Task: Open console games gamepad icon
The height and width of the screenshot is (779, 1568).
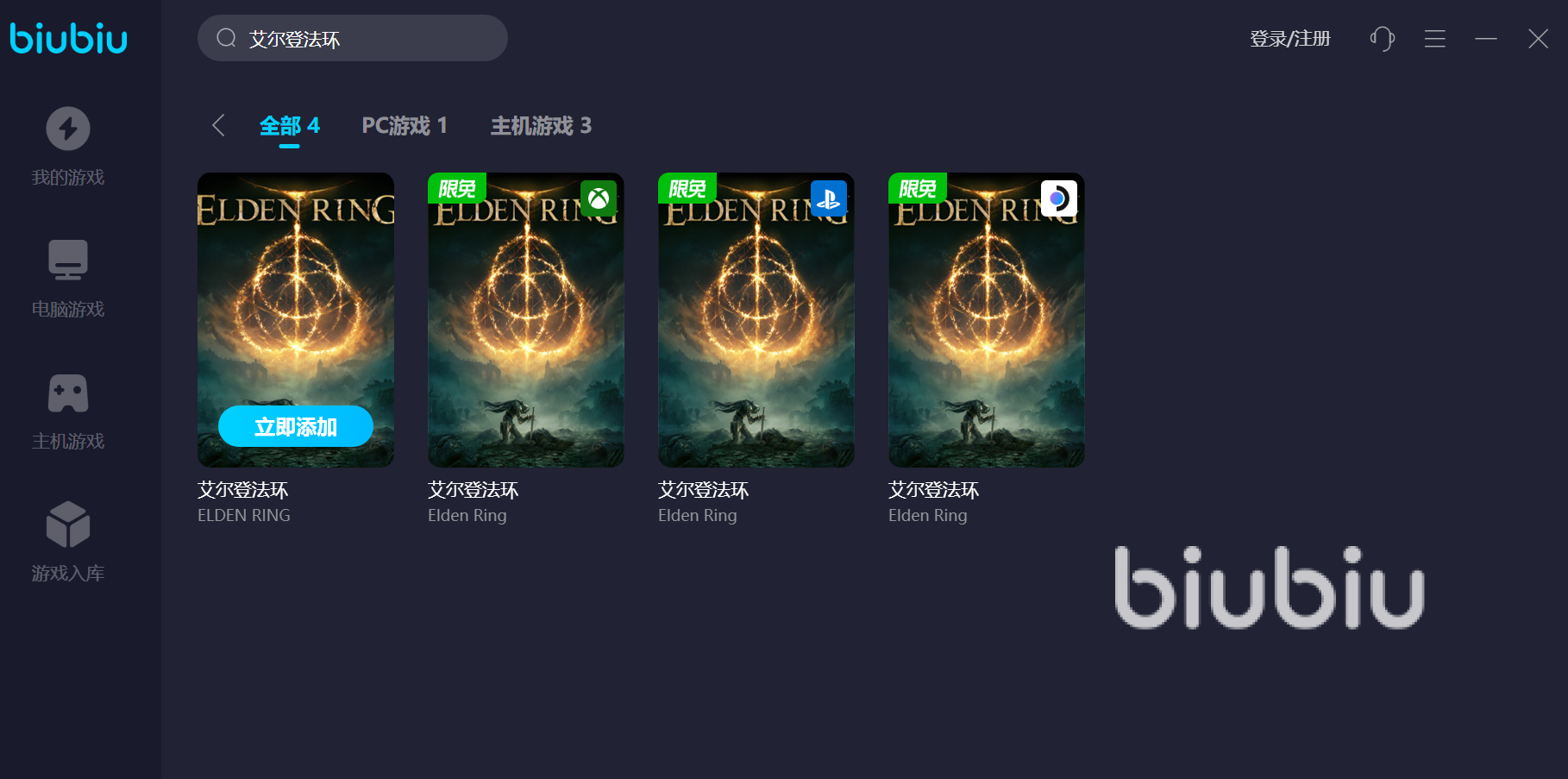Action: click(x=68, y=393)
